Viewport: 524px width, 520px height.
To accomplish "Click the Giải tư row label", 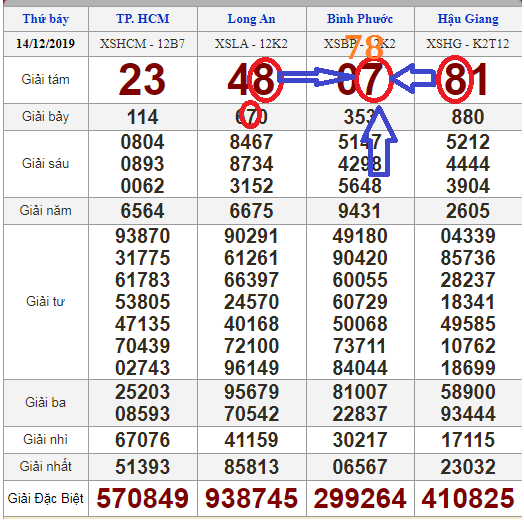I will point(45,301).
